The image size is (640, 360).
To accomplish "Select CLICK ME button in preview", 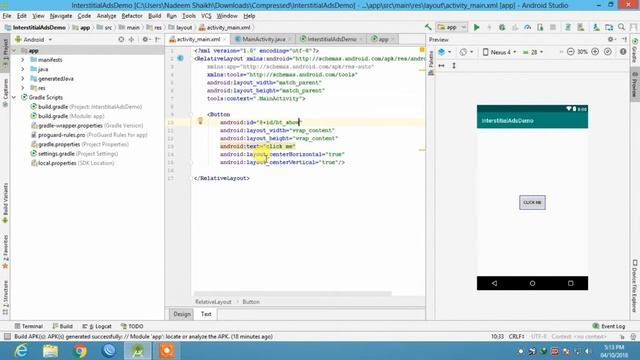I will (532, 202).
